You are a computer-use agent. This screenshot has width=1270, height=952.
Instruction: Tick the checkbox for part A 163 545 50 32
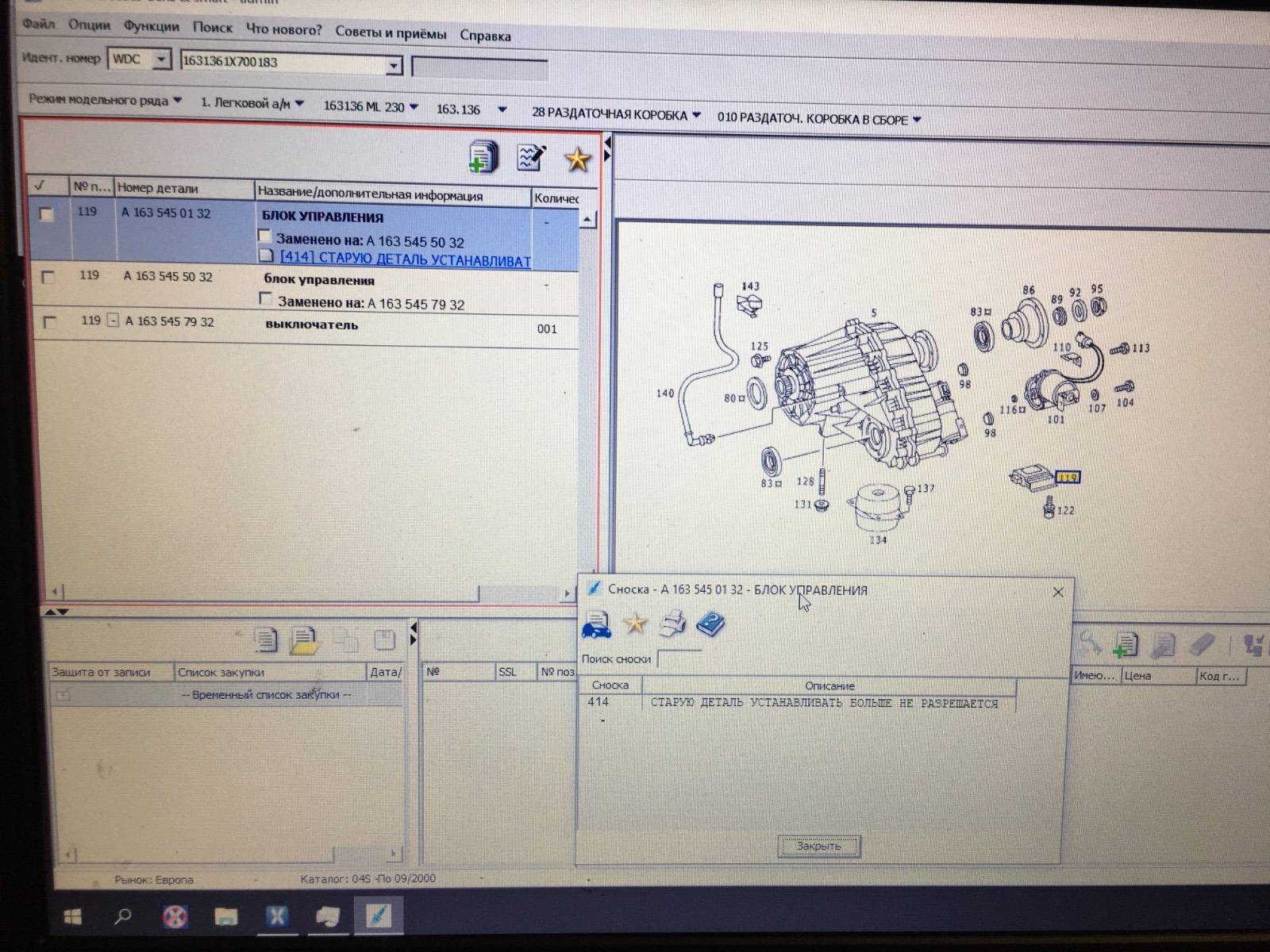48,277
